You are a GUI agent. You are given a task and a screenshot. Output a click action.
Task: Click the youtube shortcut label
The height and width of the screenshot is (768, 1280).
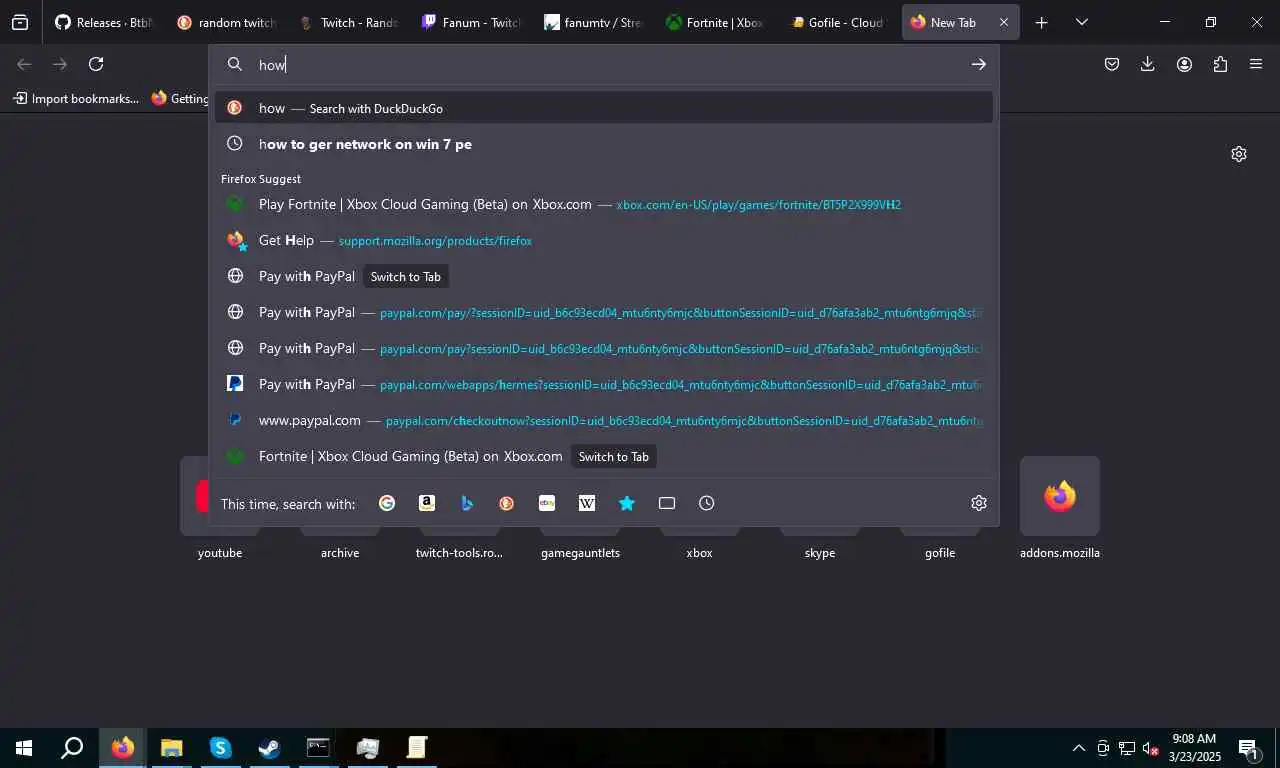220,553
